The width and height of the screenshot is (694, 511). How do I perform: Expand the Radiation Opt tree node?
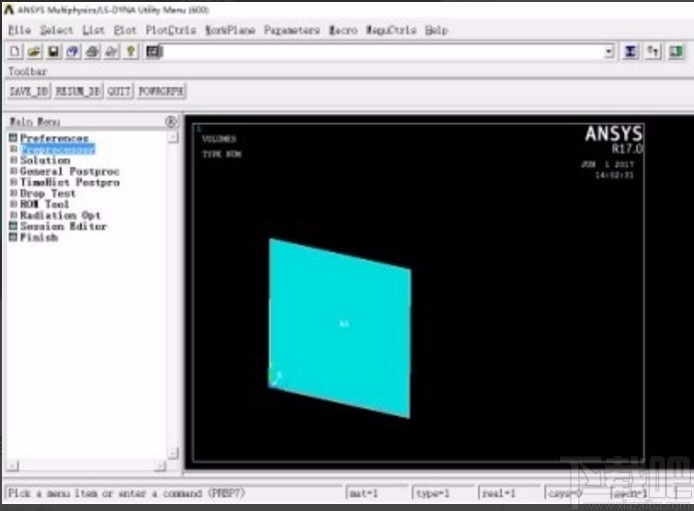(14, 215)
